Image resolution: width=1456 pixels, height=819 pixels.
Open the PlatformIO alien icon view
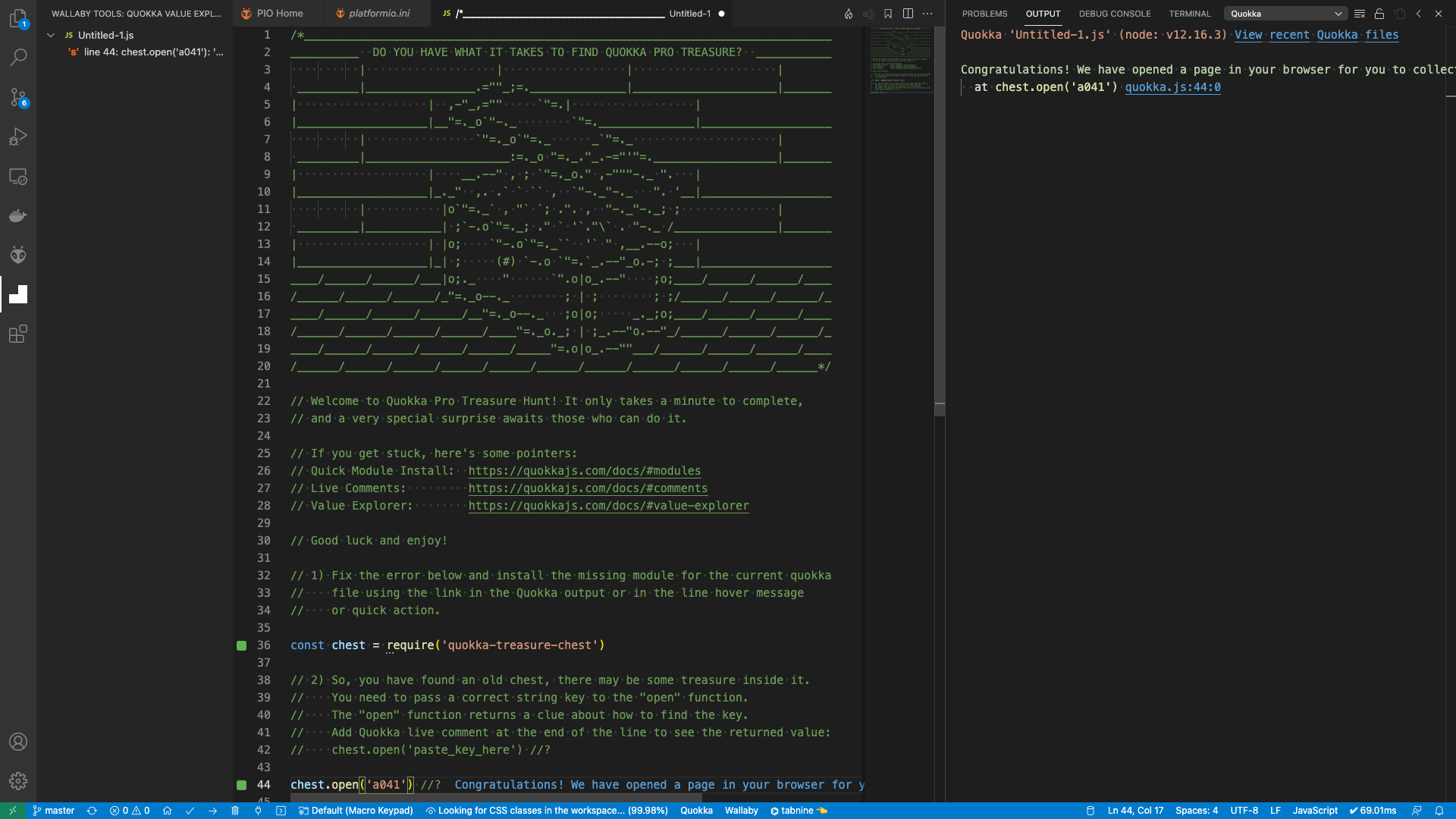coord(18,255)
